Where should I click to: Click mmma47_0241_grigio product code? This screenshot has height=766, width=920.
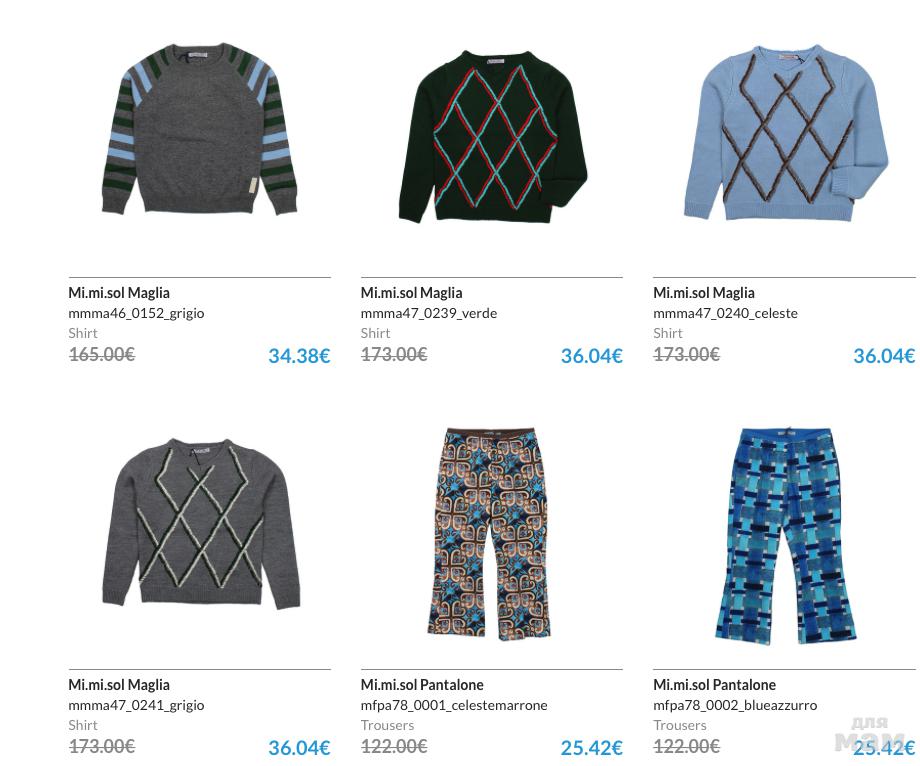136,705
